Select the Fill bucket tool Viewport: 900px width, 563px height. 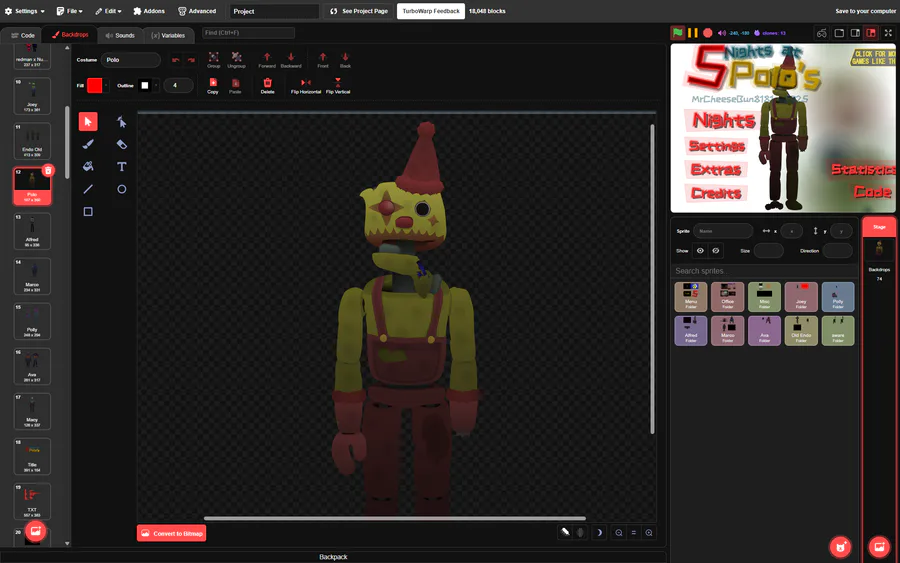[88, 166]
